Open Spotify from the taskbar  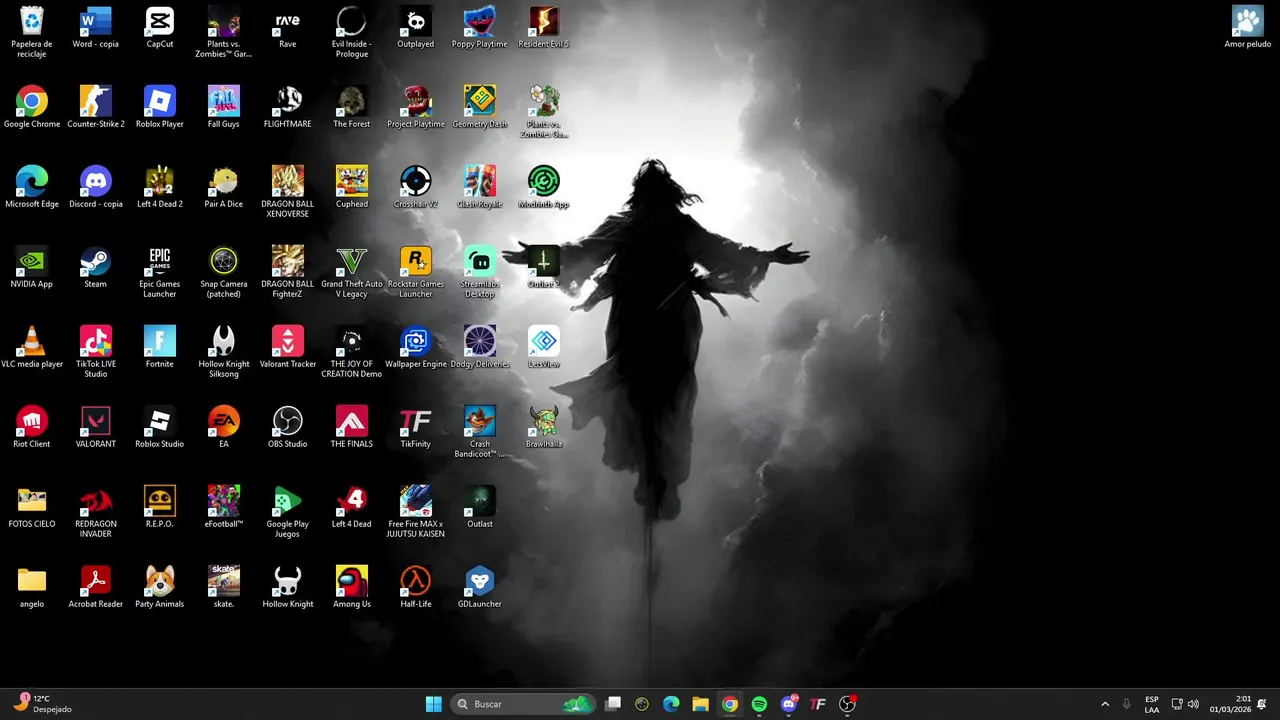click(759, 704)
